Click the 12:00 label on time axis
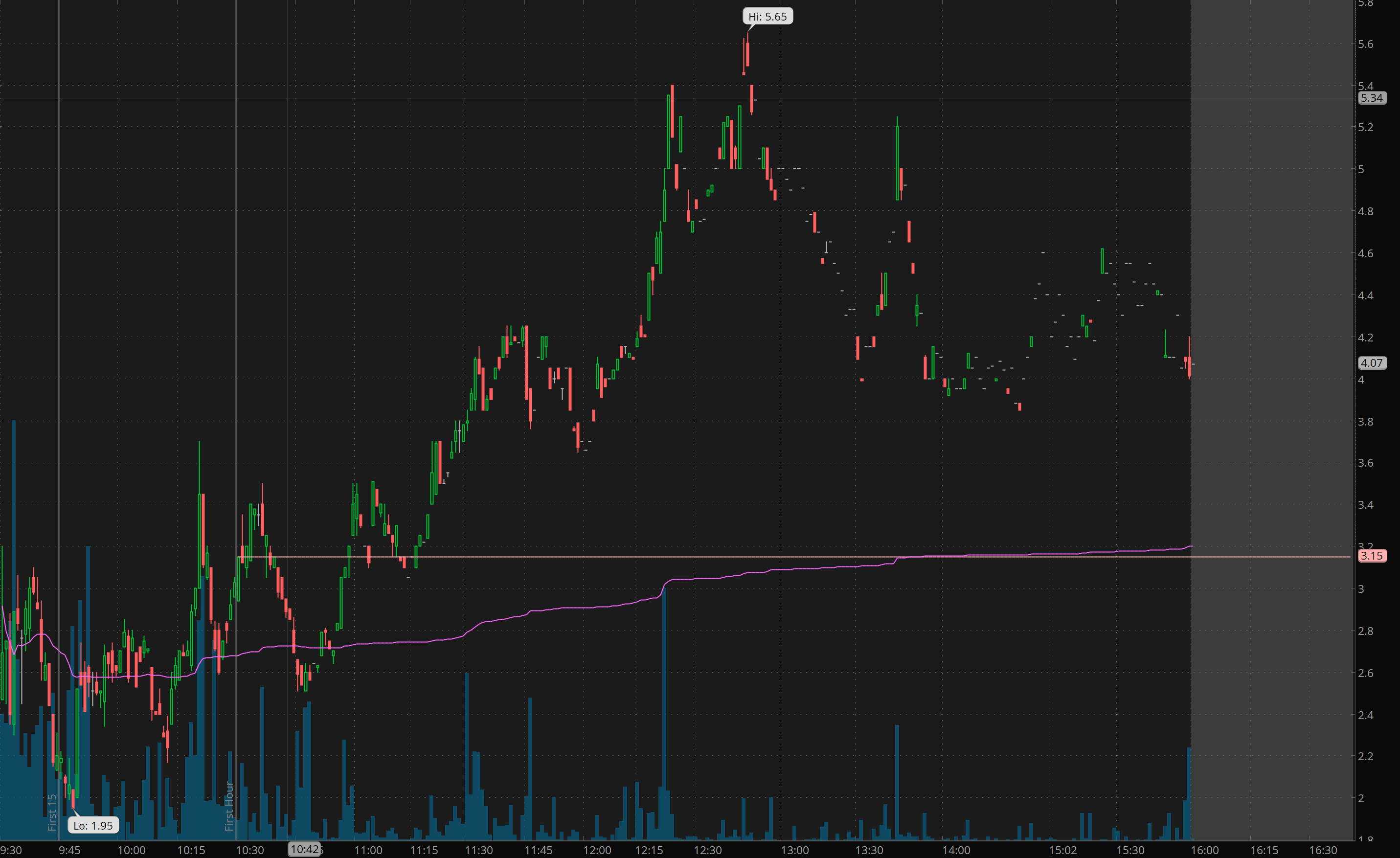 tap(597, 850)
